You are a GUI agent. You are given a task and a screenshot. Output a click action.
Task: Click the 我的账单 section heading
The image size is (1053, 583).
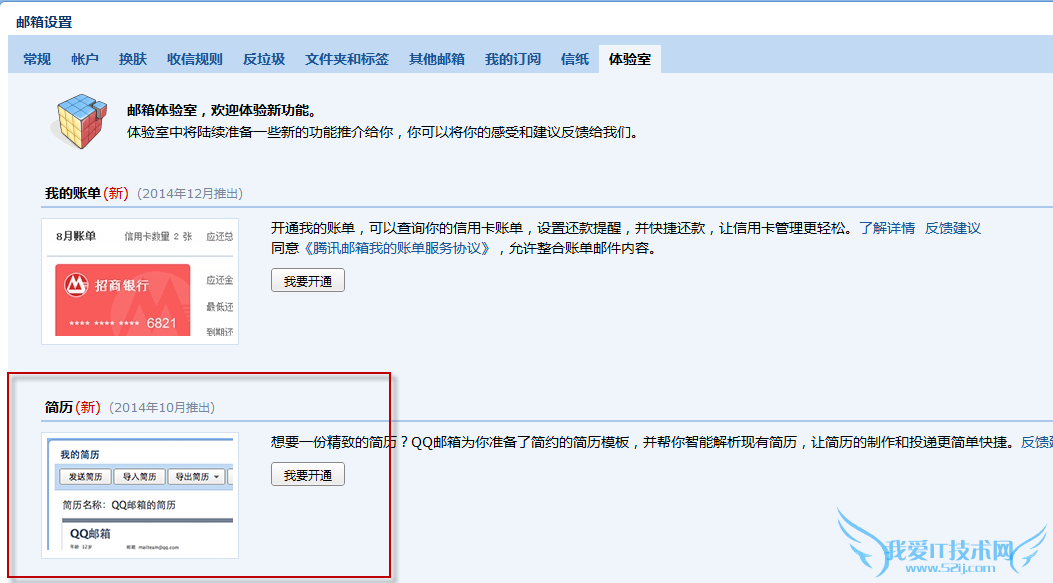click(x=73, y=193)
